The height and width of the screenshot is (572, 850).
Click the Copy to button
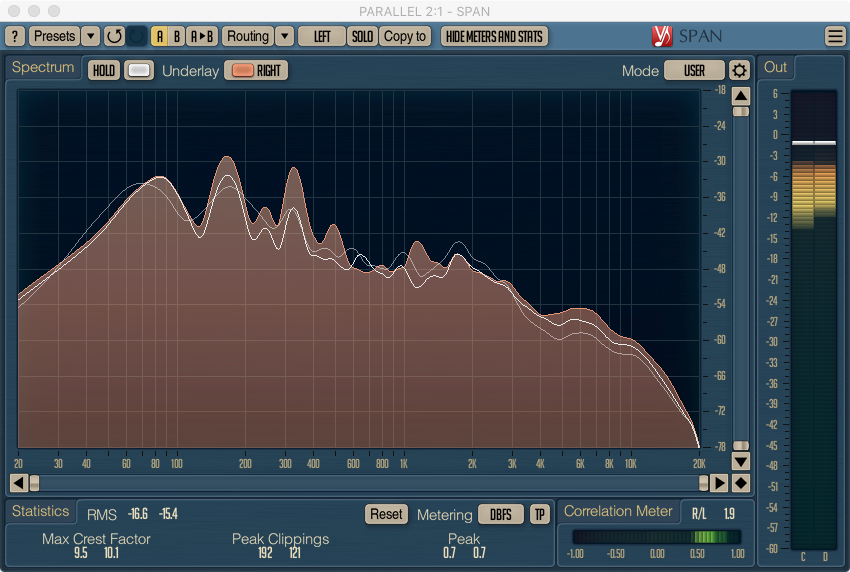(405, 36)
